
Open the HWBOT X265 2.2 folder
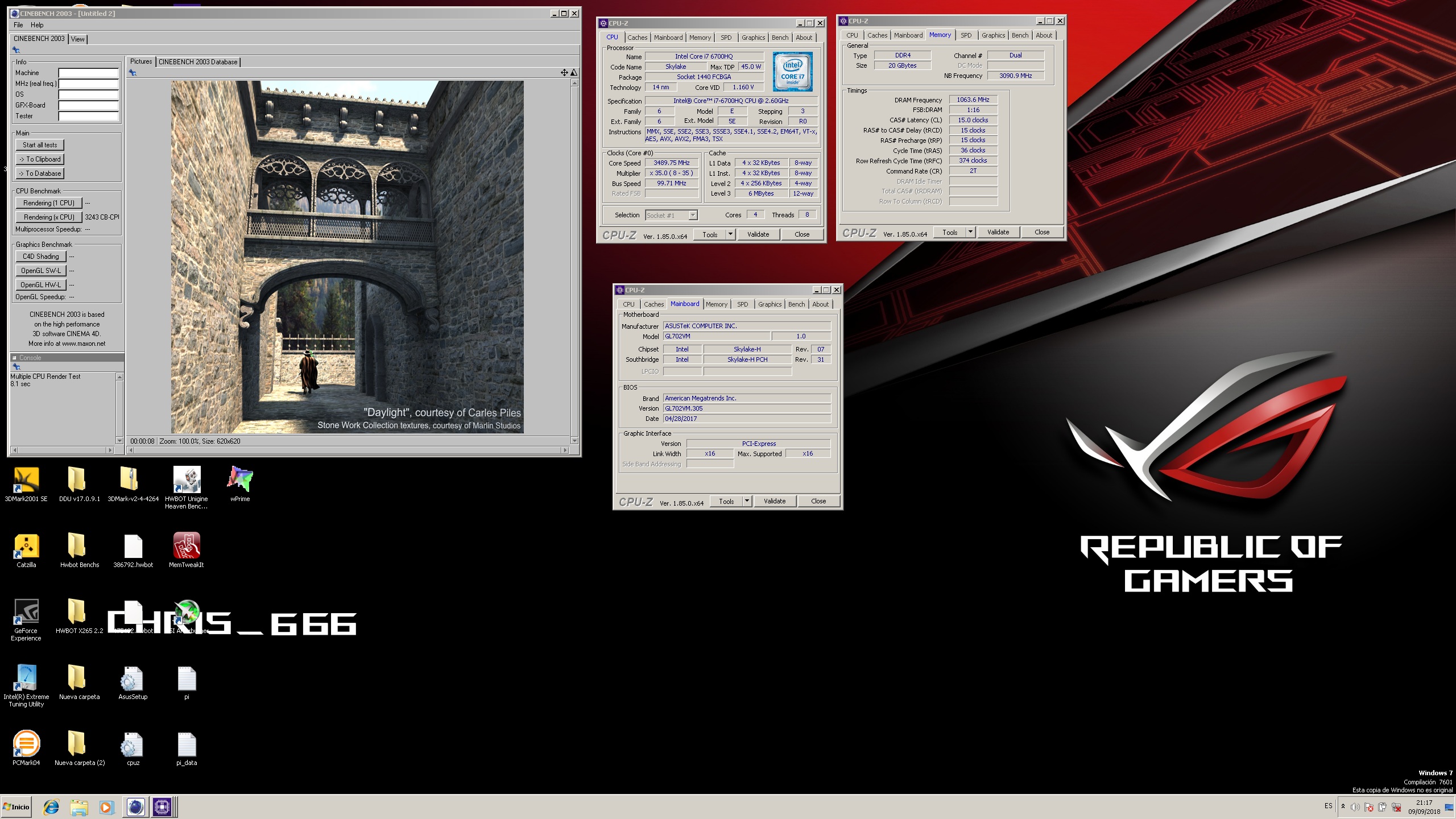[x=79, y=616]
